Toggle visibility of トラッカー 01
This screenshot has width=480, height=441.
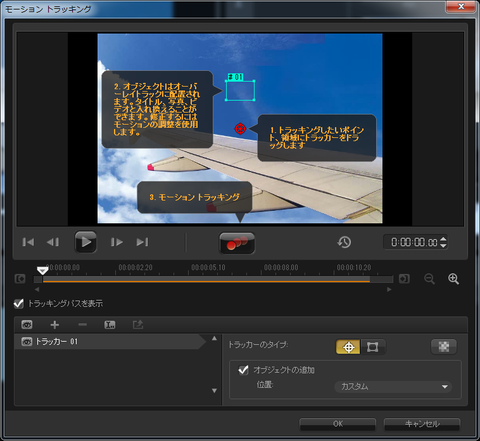pyautogui.click(x=27, y=341)
